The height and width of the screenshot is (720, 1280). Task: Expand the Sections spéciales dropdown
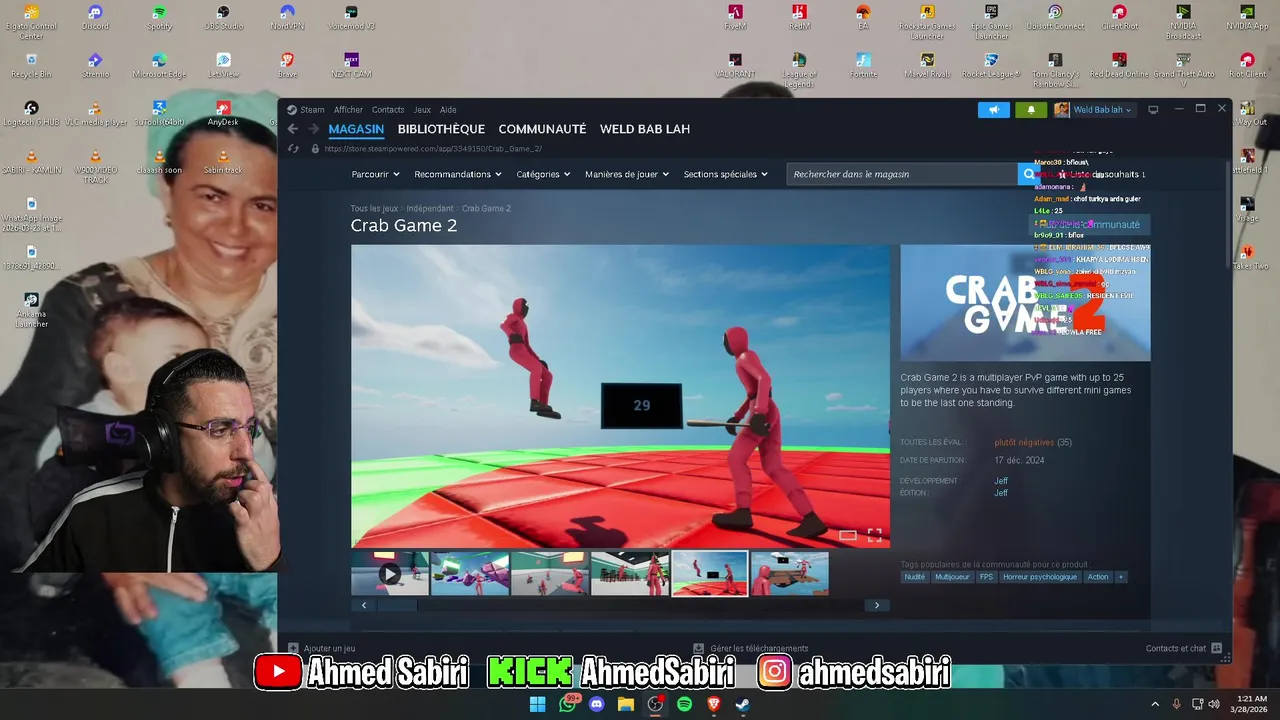pos(726,174)
